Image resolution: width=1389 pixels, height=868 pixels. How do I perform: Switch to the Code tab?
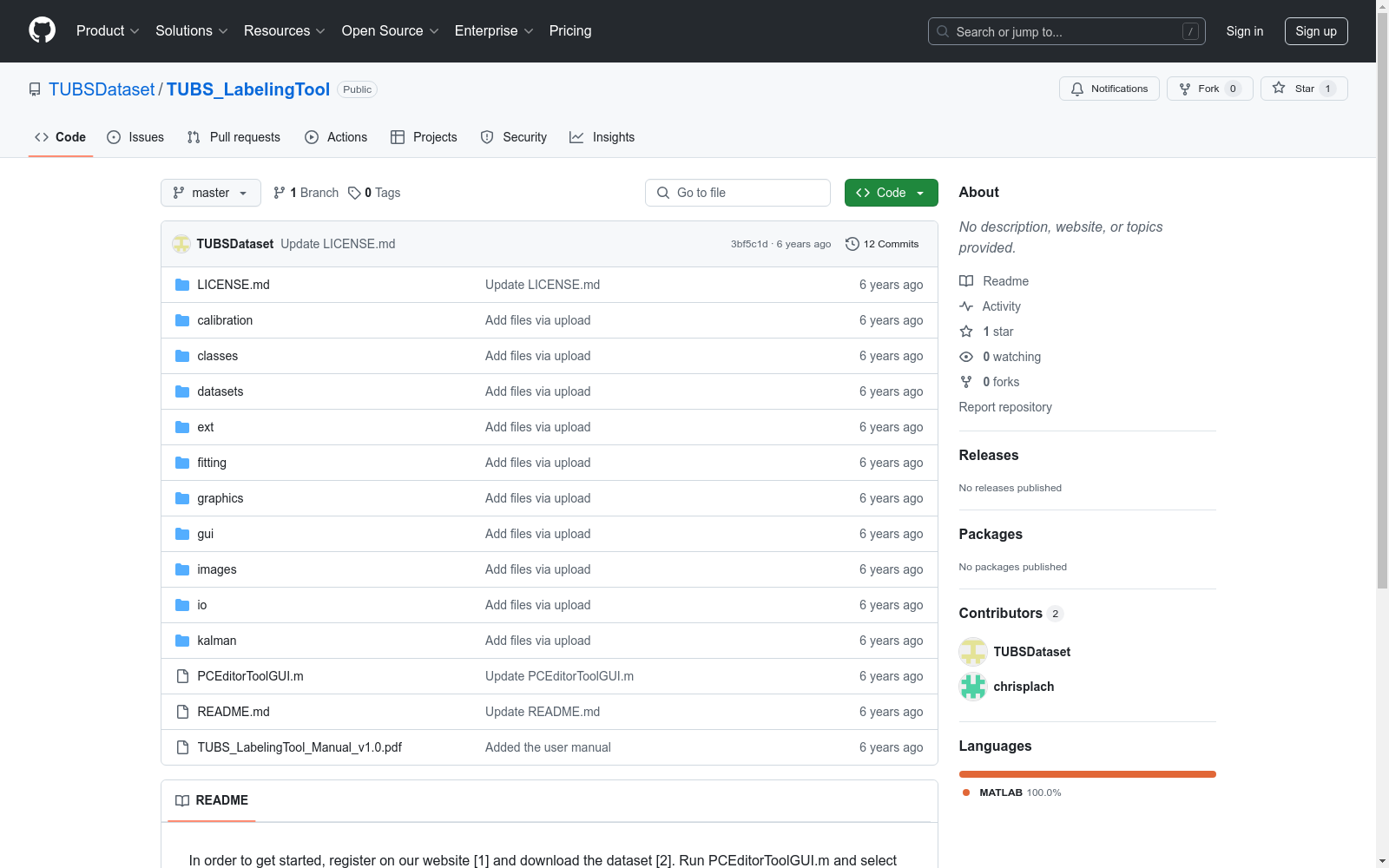pos(61,137)
